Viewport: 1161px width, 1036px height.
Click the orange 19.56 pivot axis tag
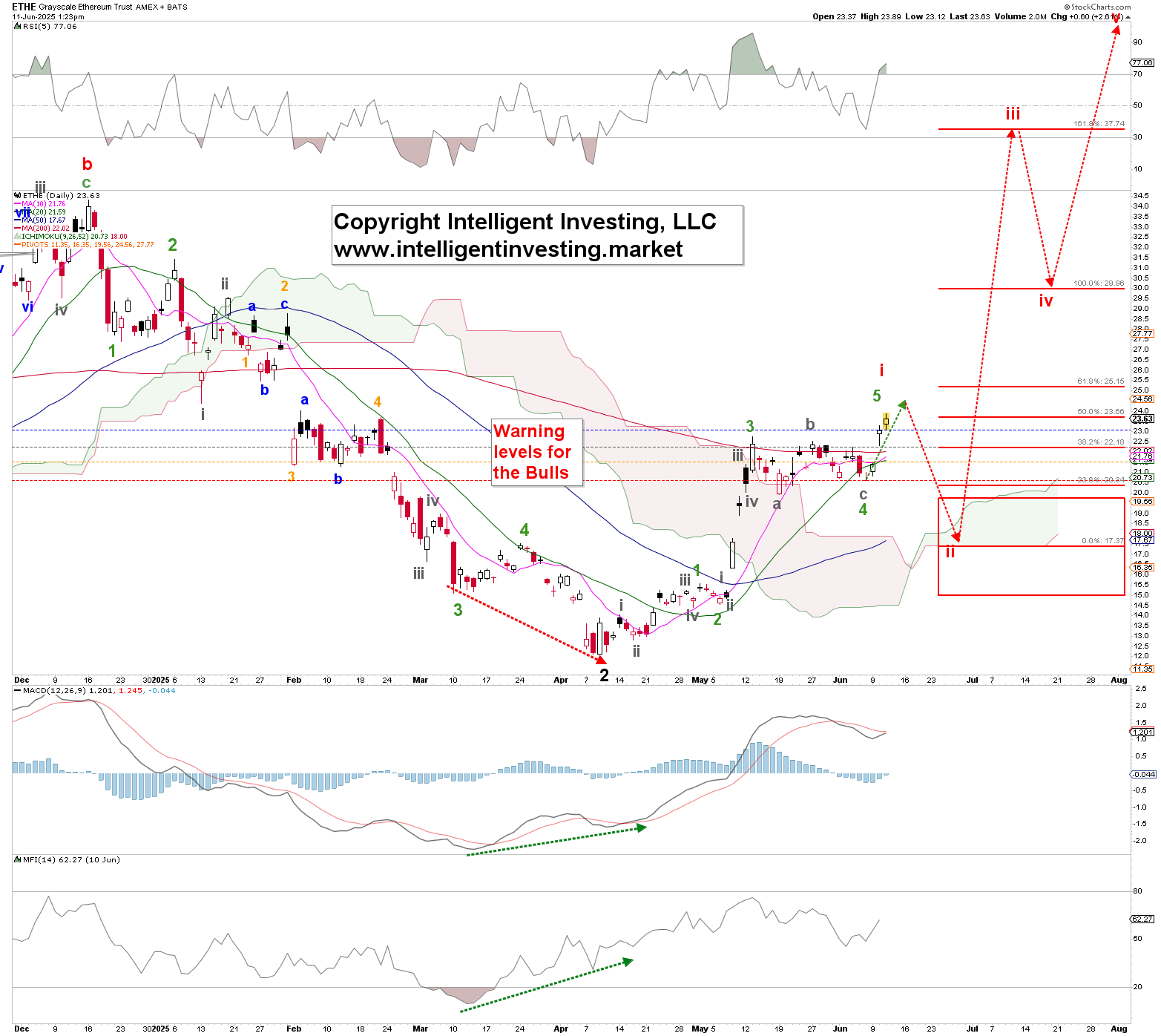[x=1143, y=502]
